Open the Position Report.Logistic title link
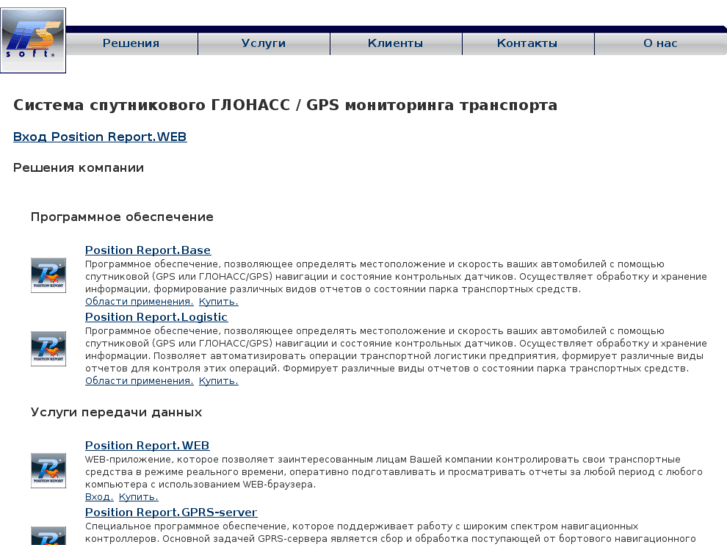 156,317
